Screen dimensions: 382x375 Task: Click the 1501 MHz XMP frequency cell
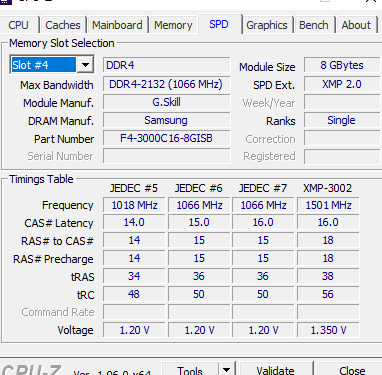328,205
